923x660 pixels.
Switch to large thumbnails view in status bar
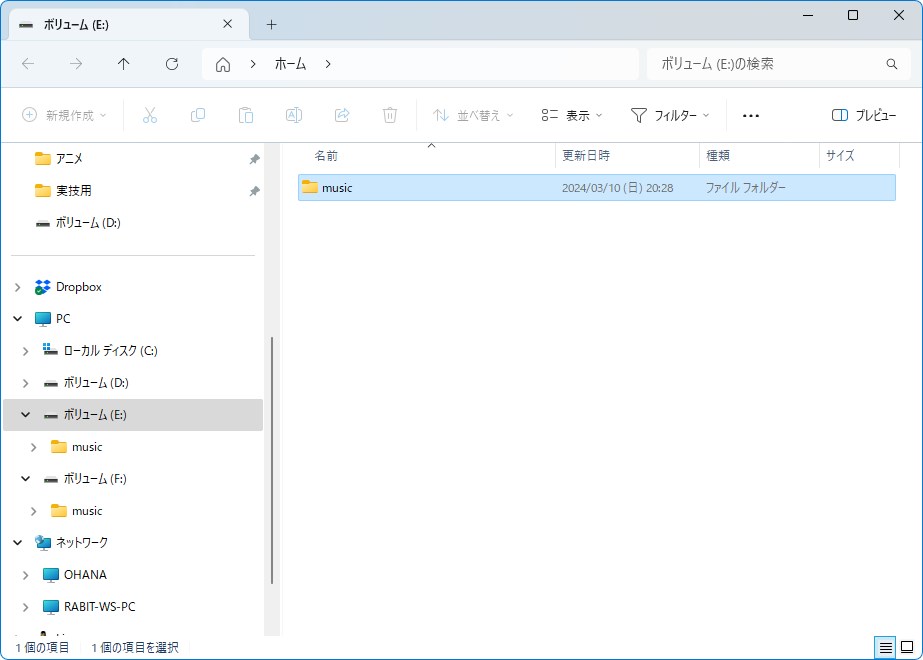pos(907,648)
